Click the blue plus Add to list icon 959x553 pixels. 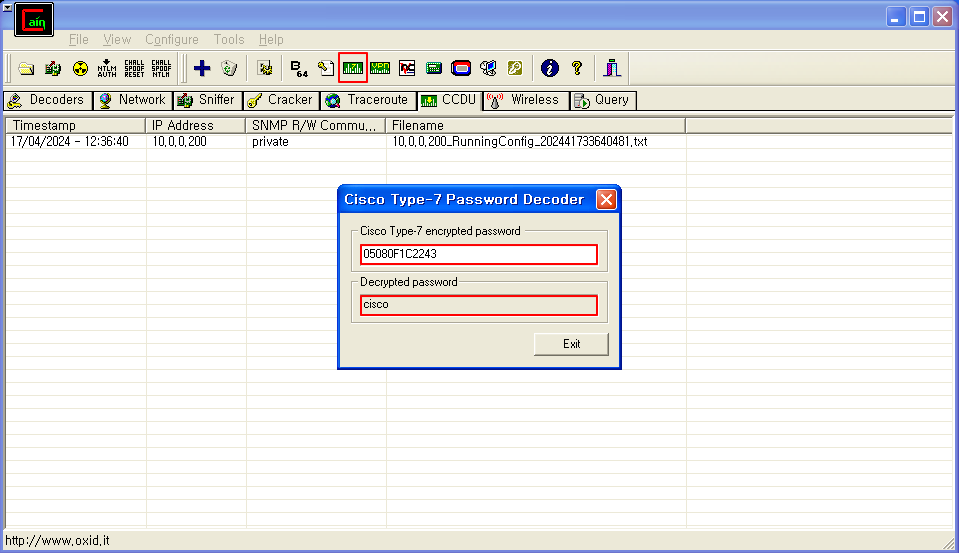[x=202, y=68]
